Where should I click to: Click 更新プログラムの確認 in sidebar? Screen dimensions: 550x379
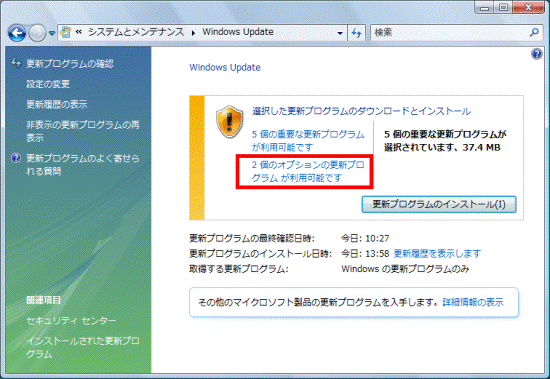point(70,64)
